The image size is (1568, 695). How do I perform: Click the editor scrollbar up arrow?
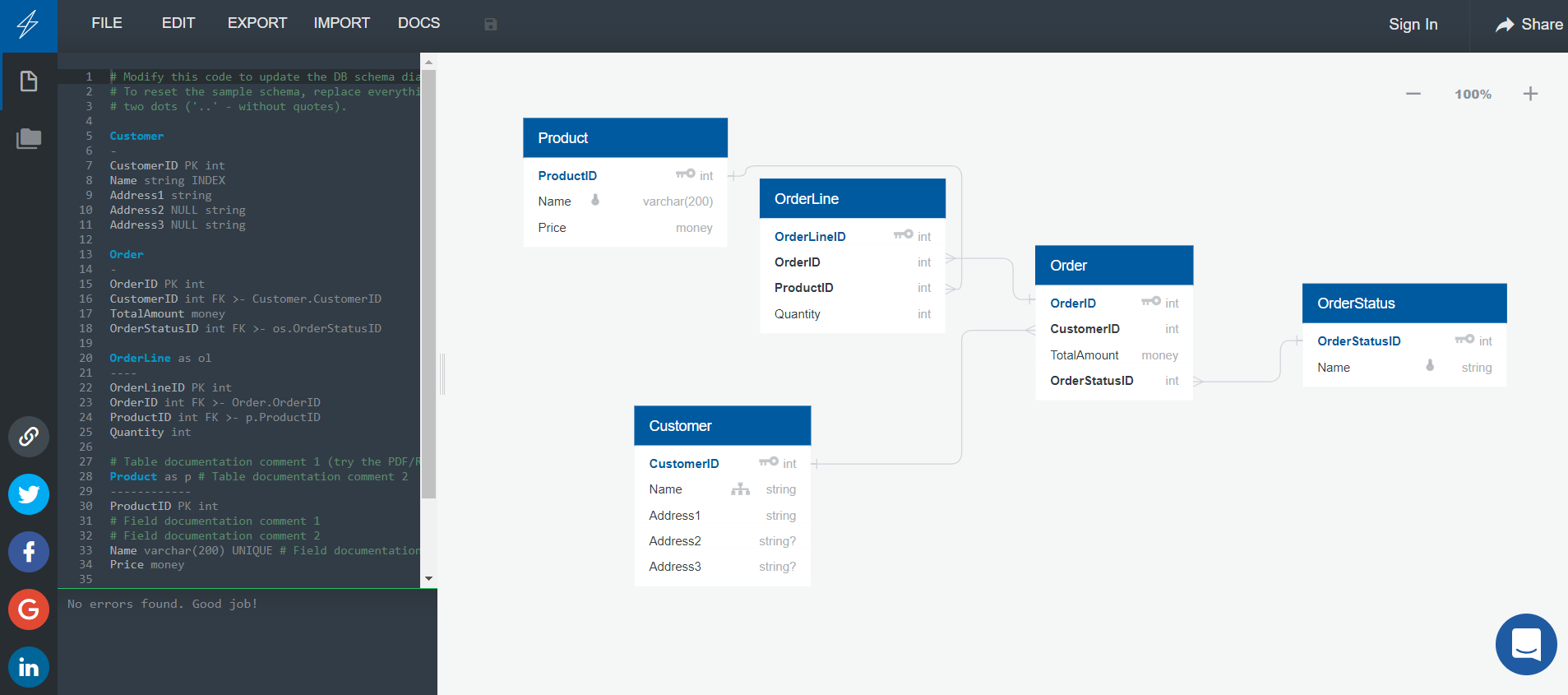[428, 62]
